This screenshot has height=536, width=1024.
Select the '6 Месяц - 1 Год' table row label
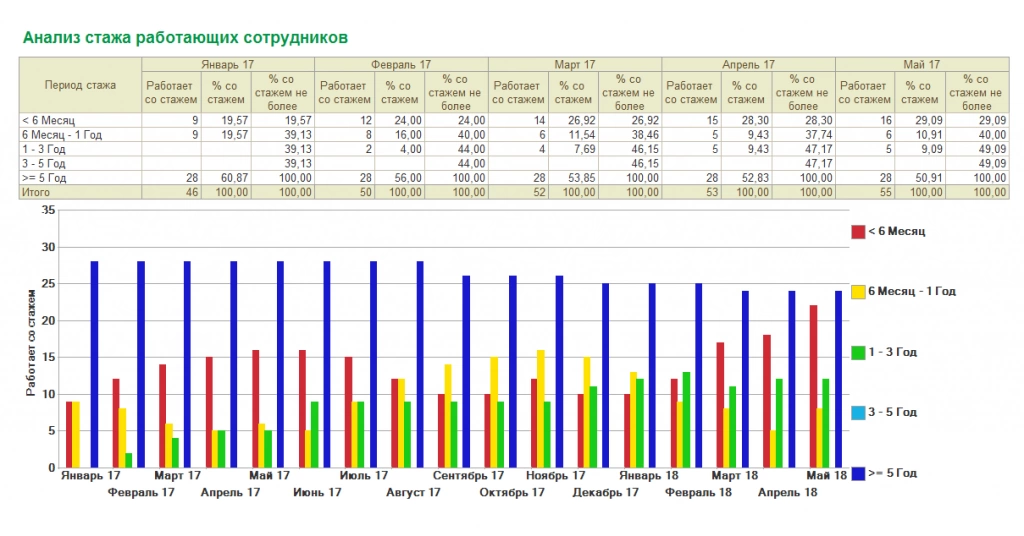pyautogui.click(x=61, y=134)
